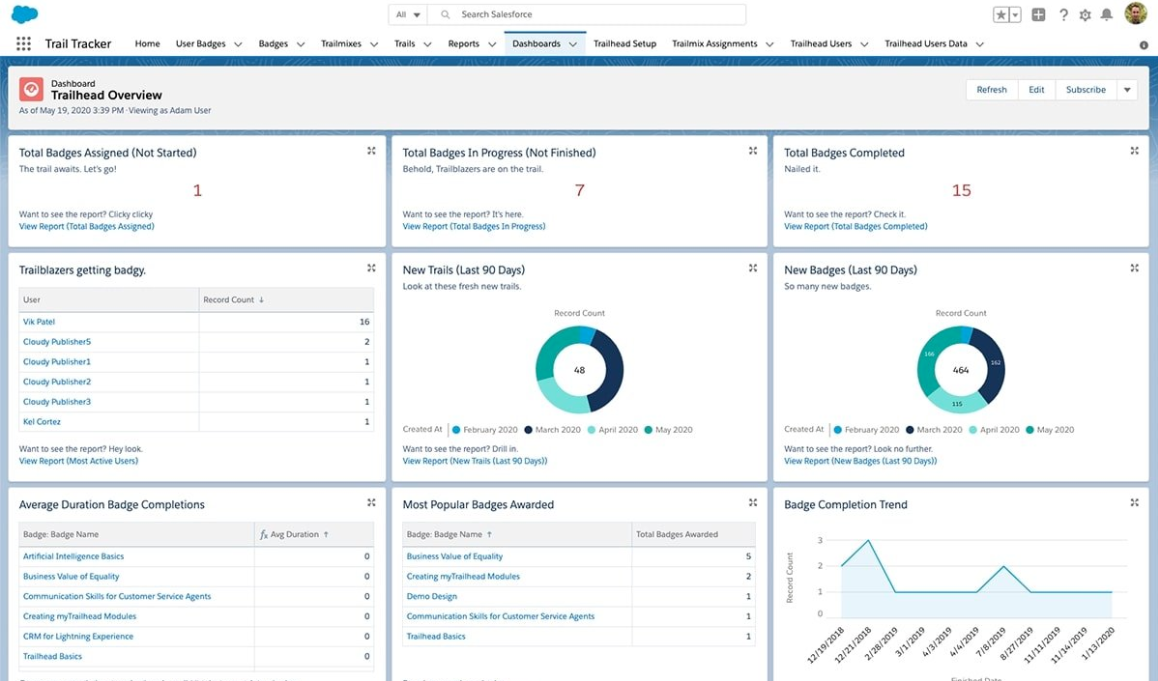Expand Average Duration Badge Completions widget

click(x=371, y=502)
